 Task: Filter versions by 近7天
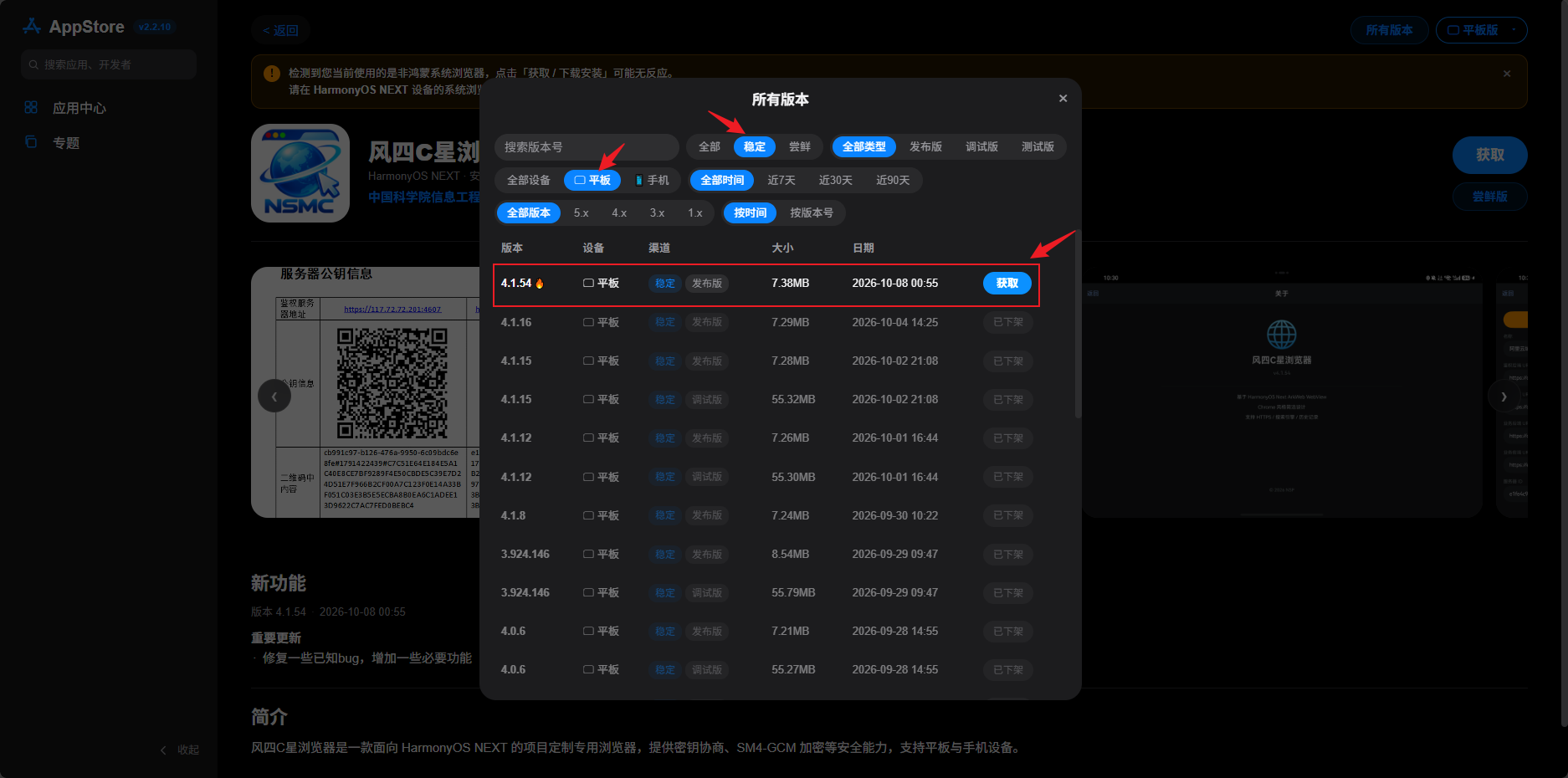click(781, 180)
